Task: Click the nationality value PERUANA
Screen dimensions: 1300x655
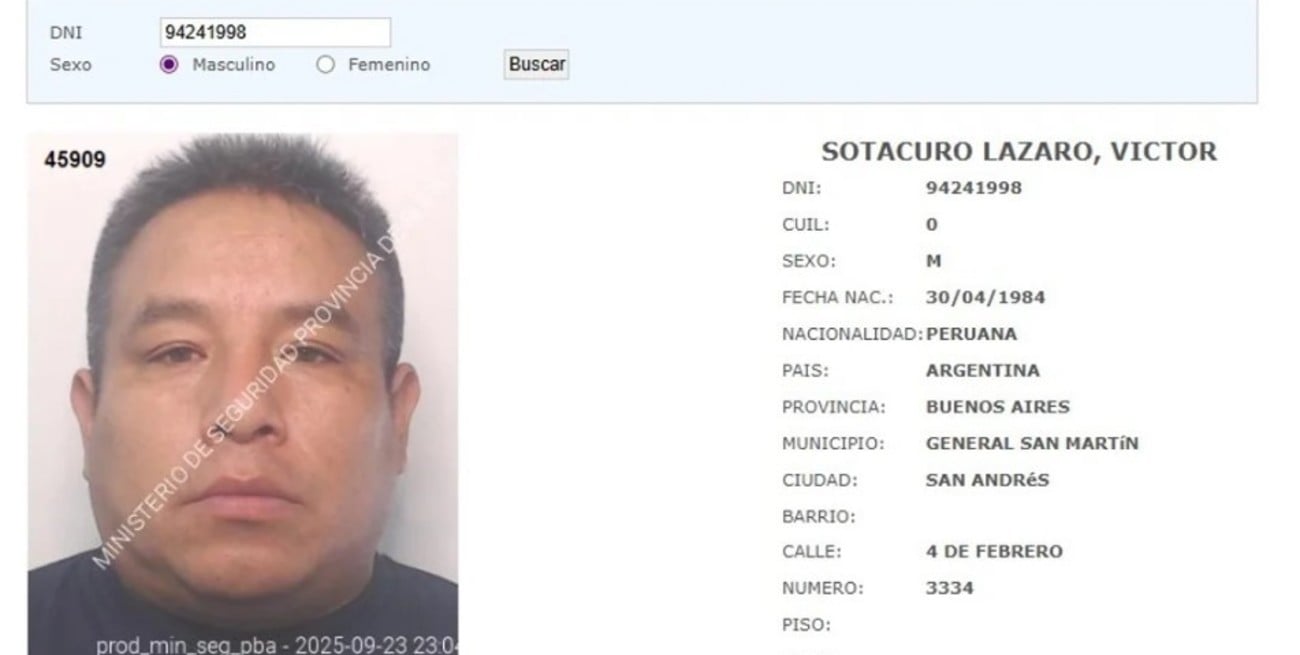Action: tap(971, 334)
